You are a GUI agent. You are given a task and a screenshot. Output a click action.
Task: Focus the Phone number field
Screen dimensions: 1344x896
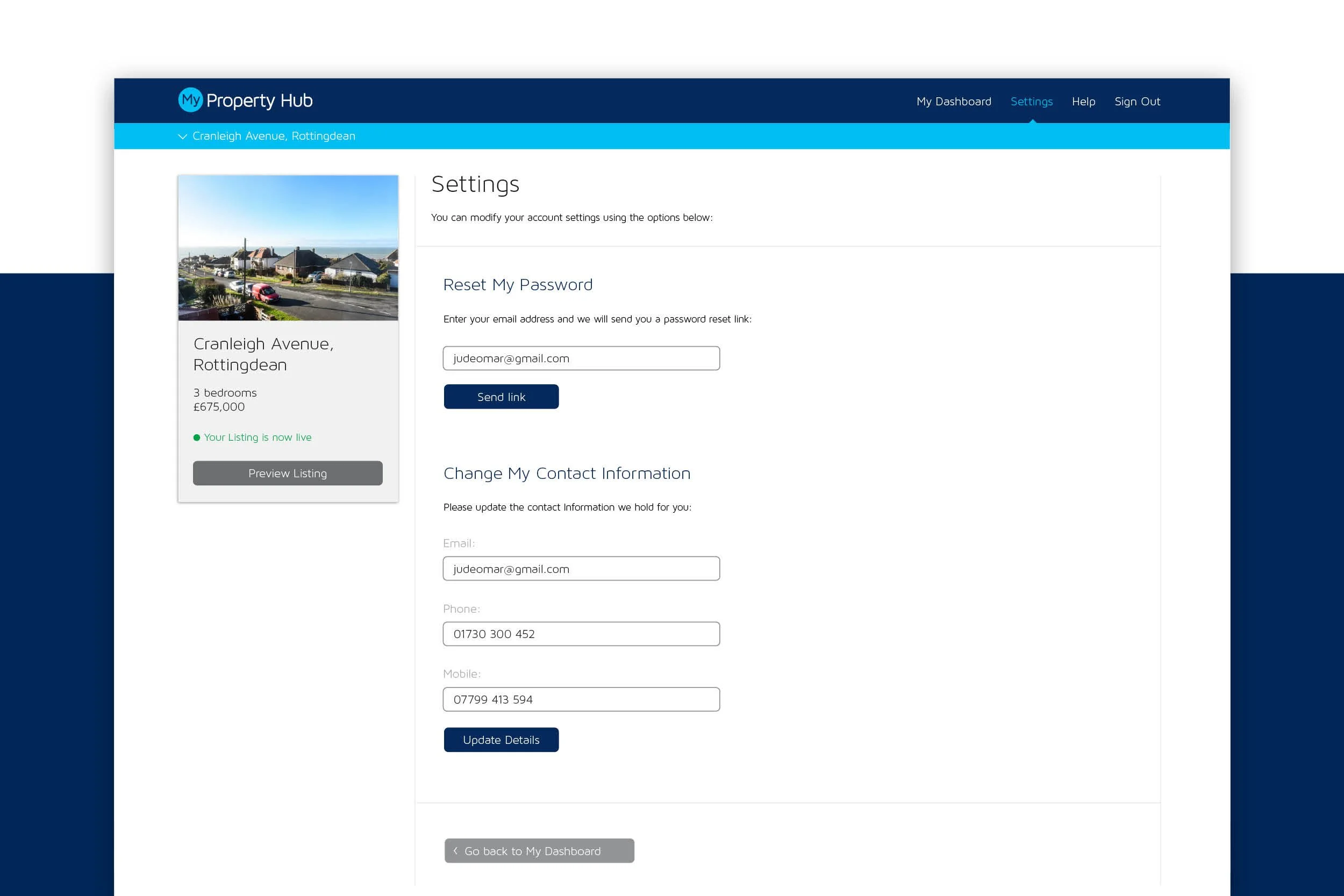(581, 634)
